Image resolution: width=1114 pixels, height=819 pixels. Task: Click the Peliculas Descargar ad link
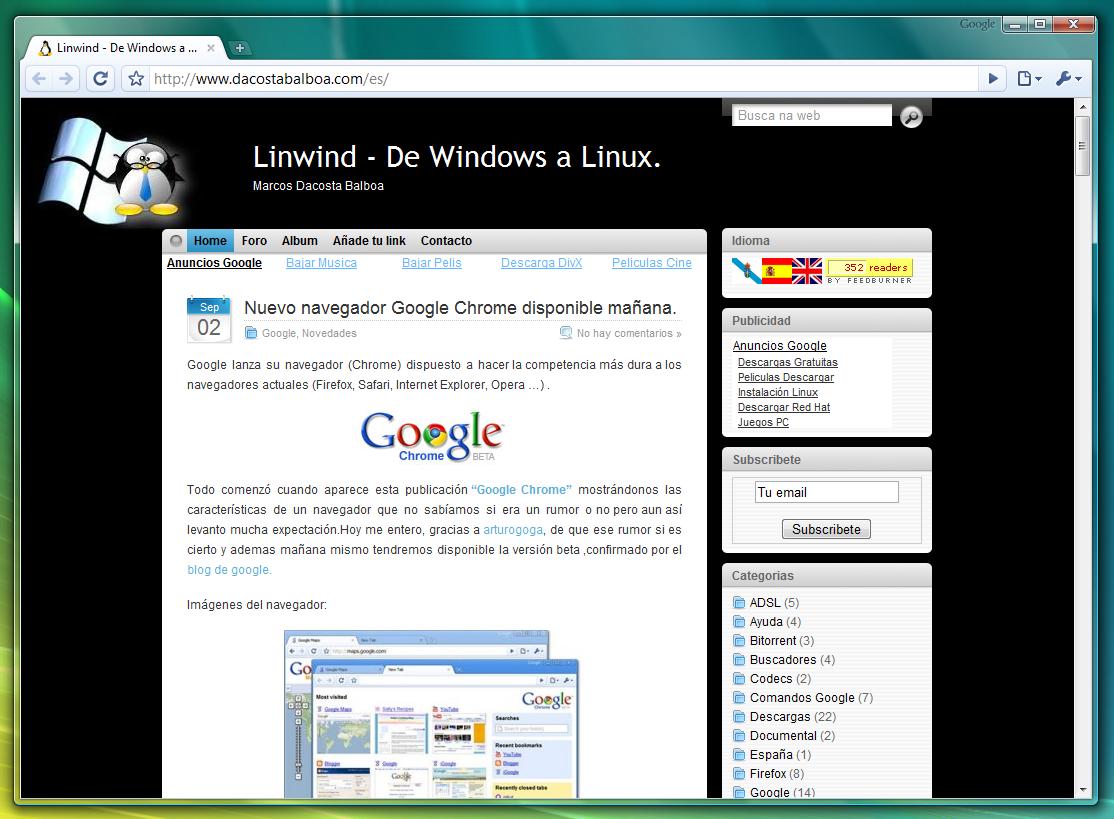point(786,377)
